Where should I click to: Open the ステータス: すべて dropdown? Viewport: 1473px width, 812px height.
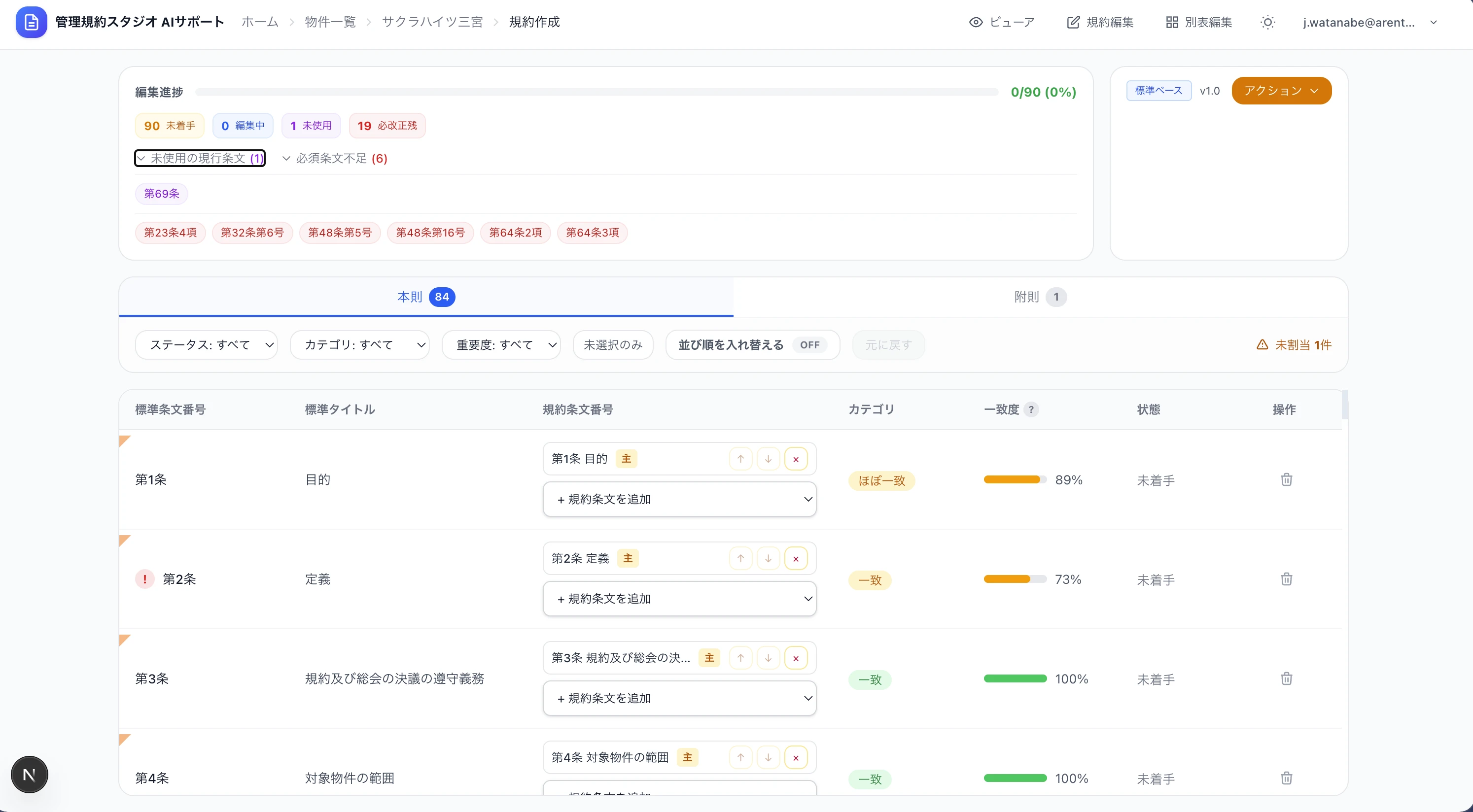point(207,344)
